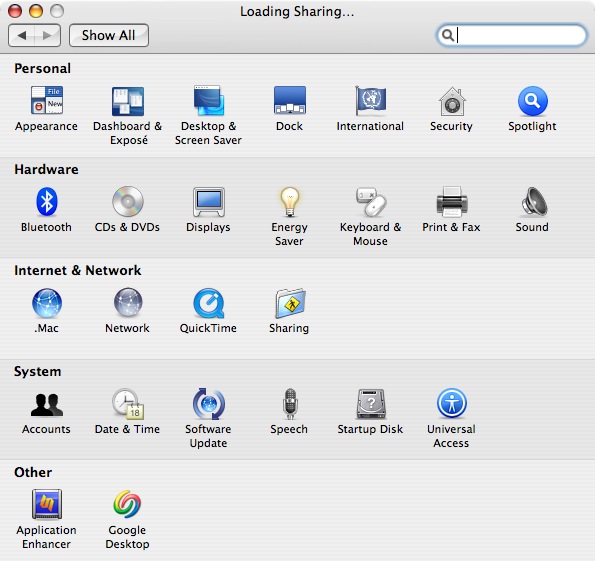Open Keyboard & Mouse preferences

[371, 202]
